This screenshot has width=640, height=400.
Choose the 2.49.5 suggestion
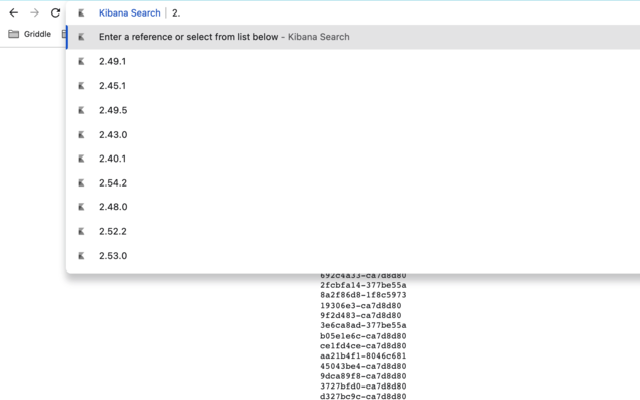coord(353,110)
